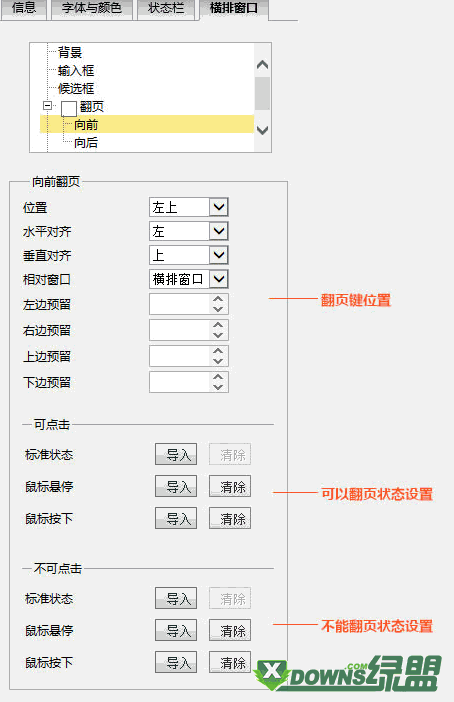Switch to the 状态栏 tab
The image size is (454, 702).
tap(166, 9)
